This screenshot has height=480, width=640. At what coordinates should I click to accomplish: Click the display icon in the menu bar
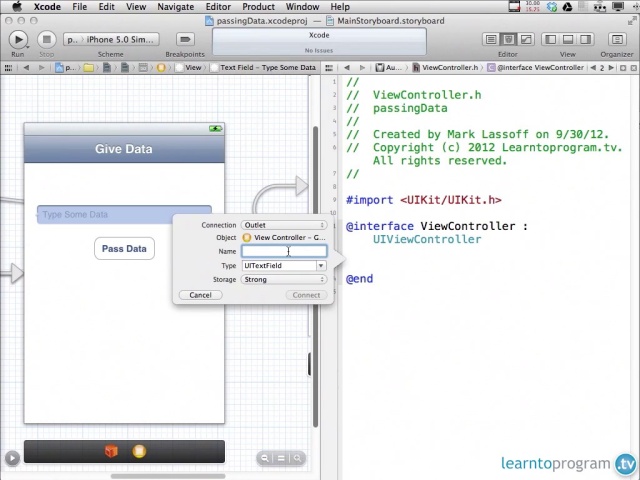pos(618,7)
